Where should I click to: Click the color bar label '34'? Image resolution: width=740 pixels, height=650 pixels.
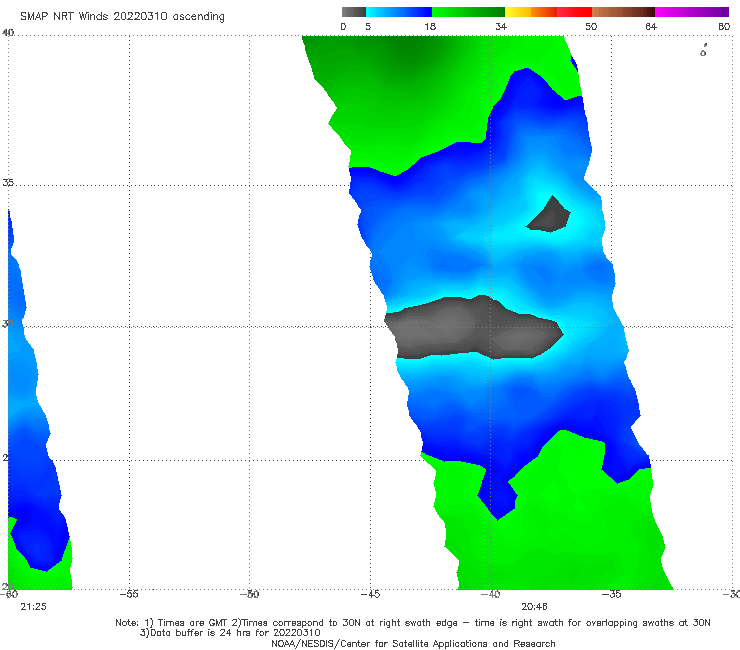pyautogui.click(x=501, y=26)
